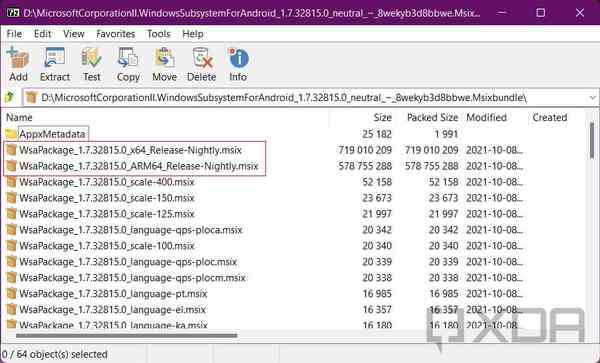The height and width of the screenshot is (363, 600).
Task: Open the Edit menu
Action: coord(42,34)
